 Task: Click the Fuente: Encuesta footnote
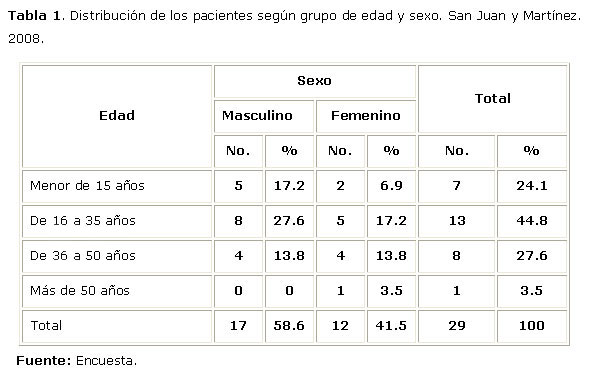pos(76,361)
